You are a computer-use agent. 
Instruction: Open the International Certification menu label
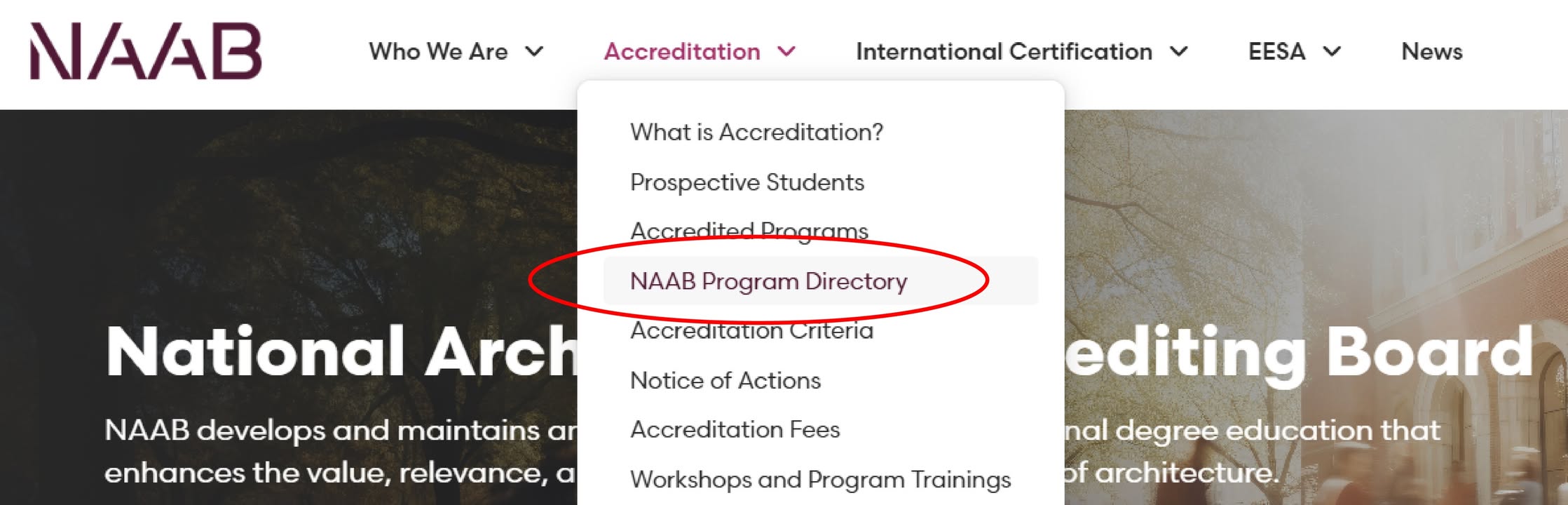tap(1004, 51)
